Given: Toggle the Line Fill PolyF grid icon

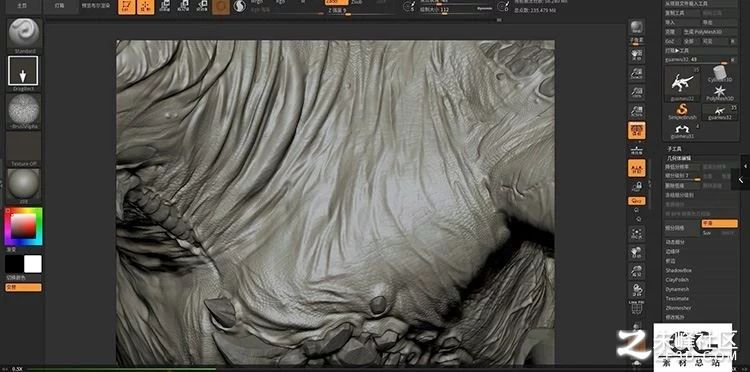Looking at the screenshot, I should [x=637, y=307].
